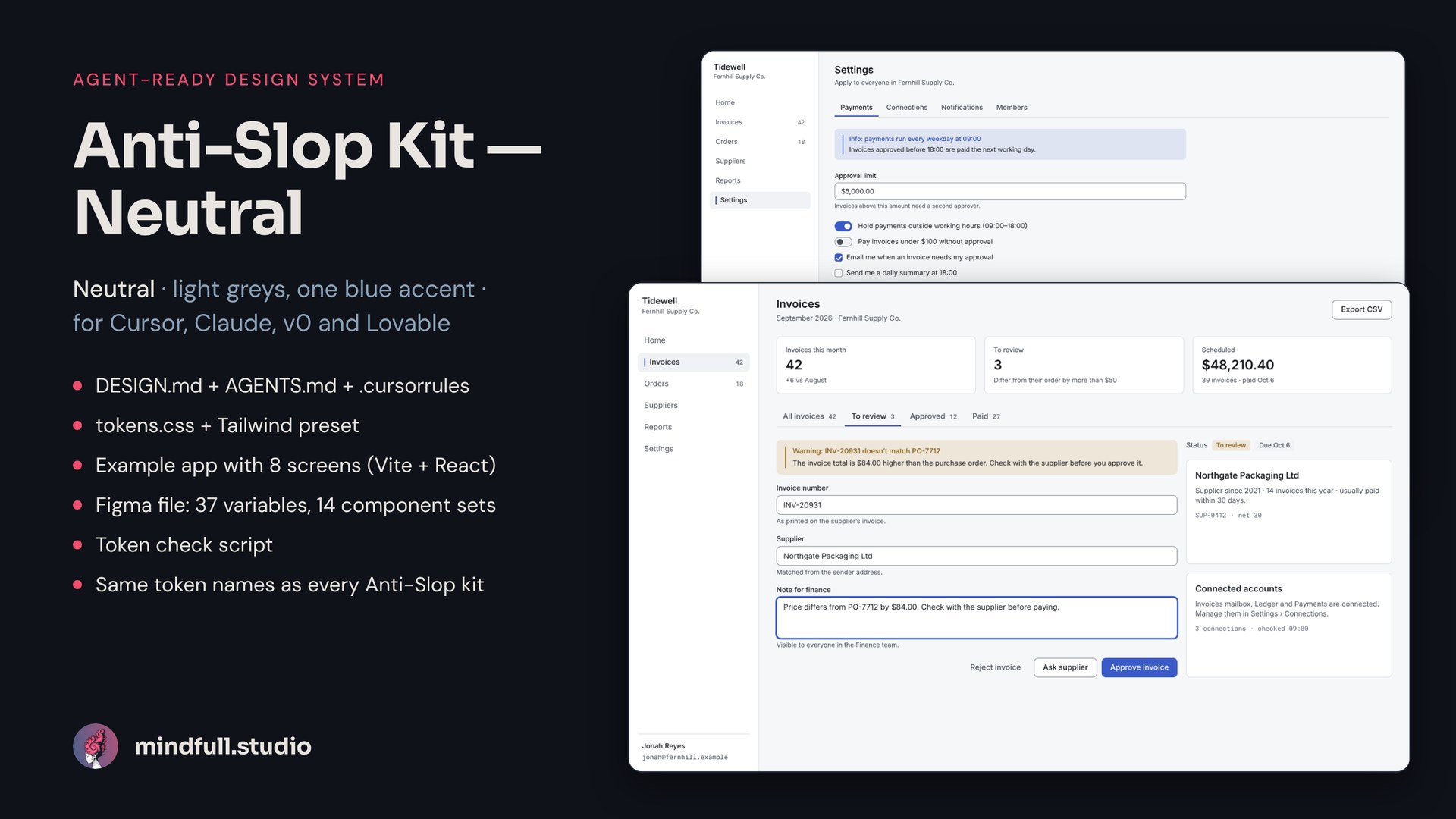Go to the Members settings tab
The width and height of the screenshot is (1456, 819).
pos(1012,108)
